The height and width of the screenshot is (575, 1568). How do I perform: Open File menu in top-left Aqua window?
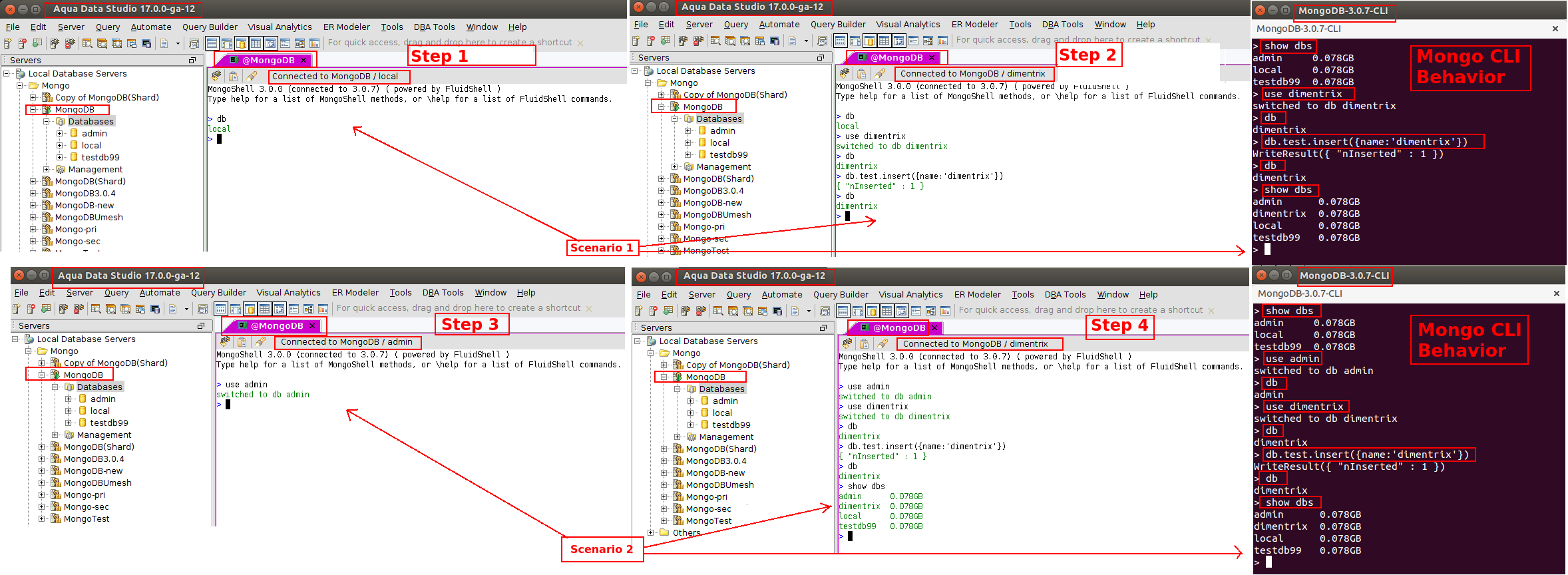point(13,27)
